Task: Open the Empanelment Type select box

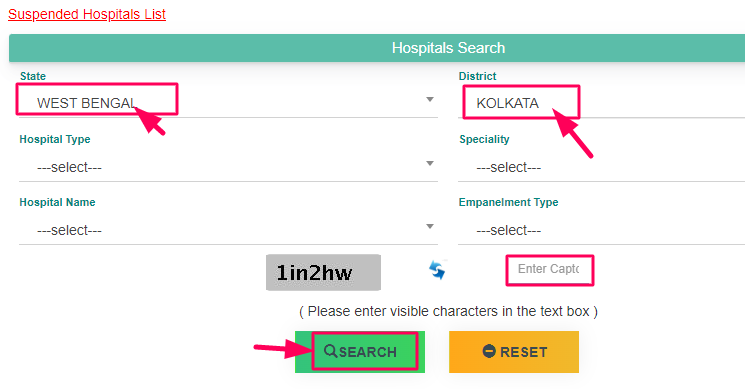Action: (602, 230)
